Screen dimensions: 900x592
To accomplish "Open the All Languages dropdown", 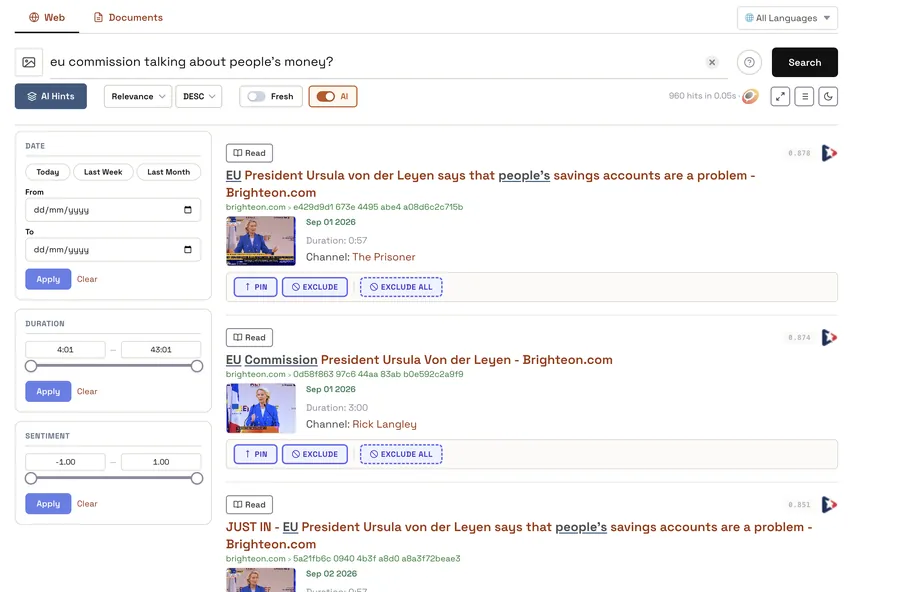I will point(787,18).
